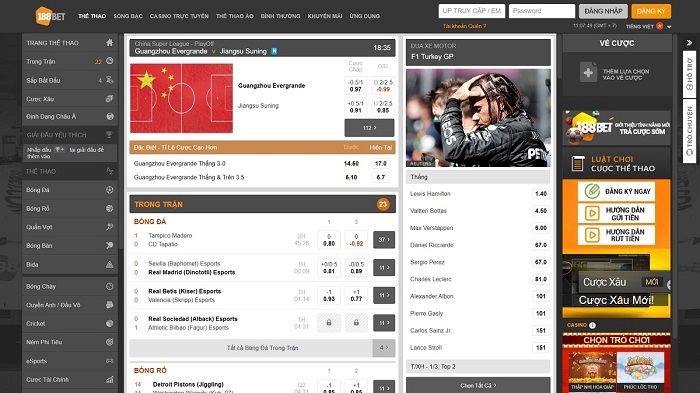Screen dimensions: 700x393
Task: Click the Đăng Nhập button
Action: (603, 11)
